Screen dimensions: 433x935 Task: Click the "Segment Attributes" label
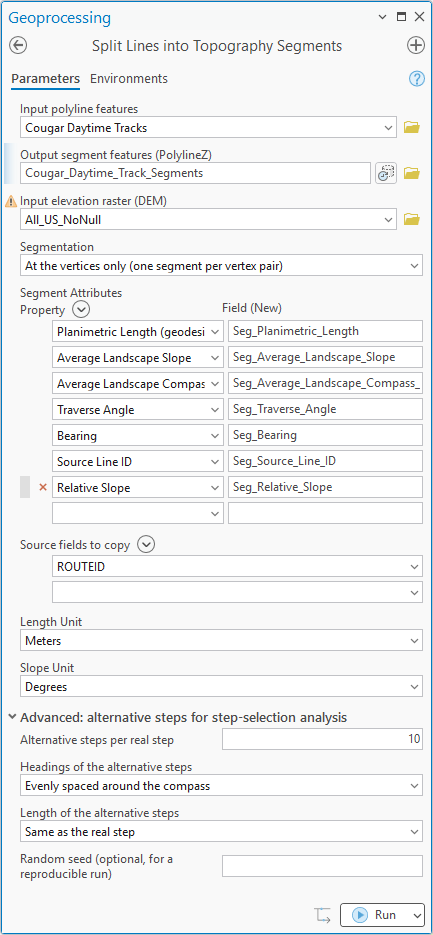[x=71, y=293]
